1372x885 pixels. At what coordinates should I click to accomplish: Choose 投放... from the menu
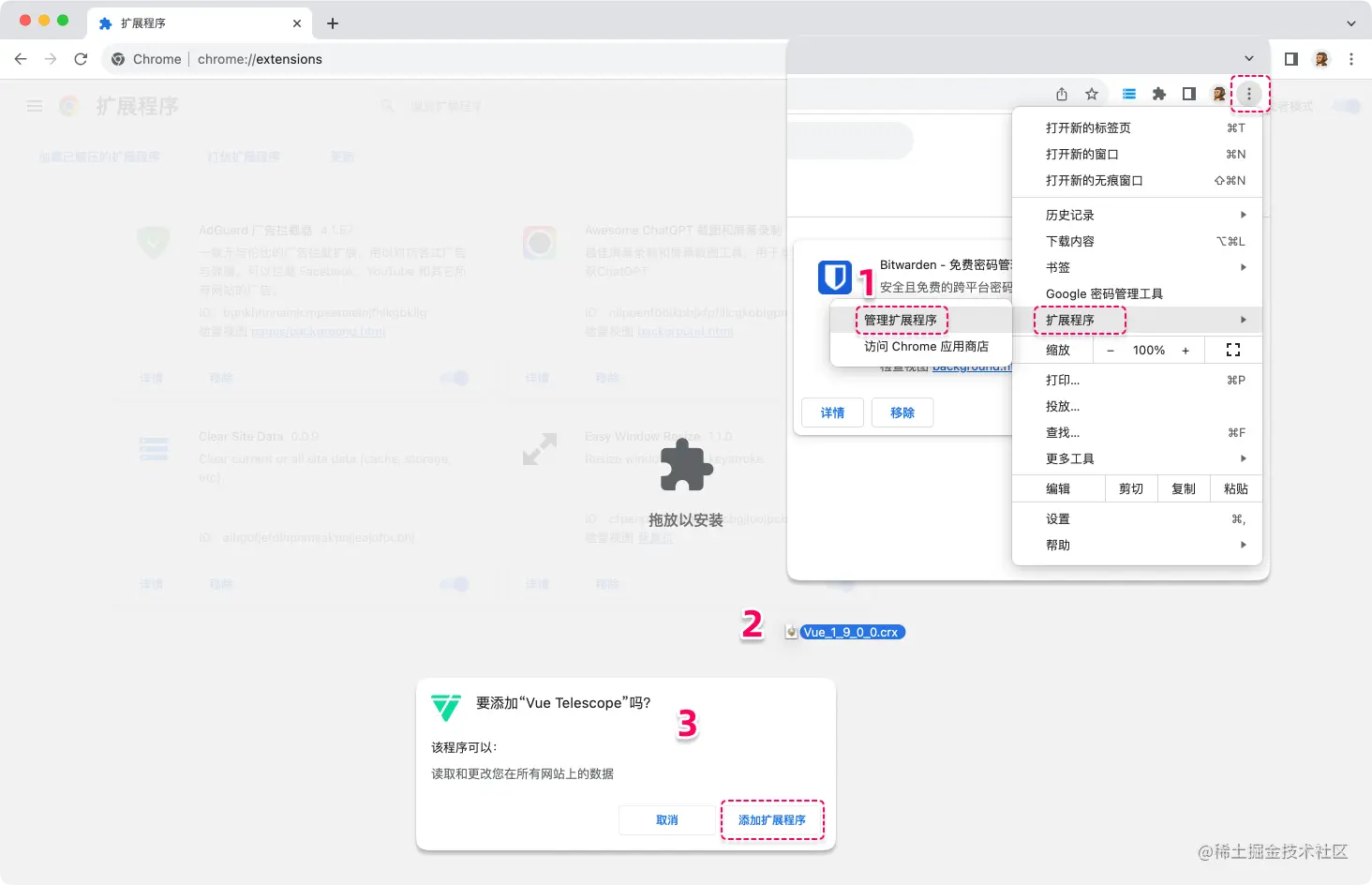1138,406
